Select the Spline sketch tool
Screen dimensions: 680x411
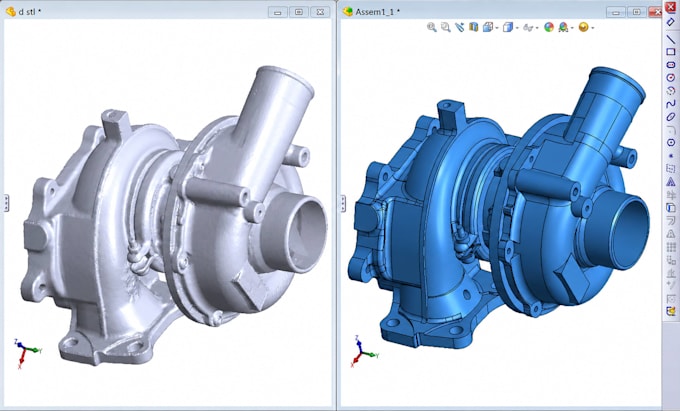click(671, 104)
